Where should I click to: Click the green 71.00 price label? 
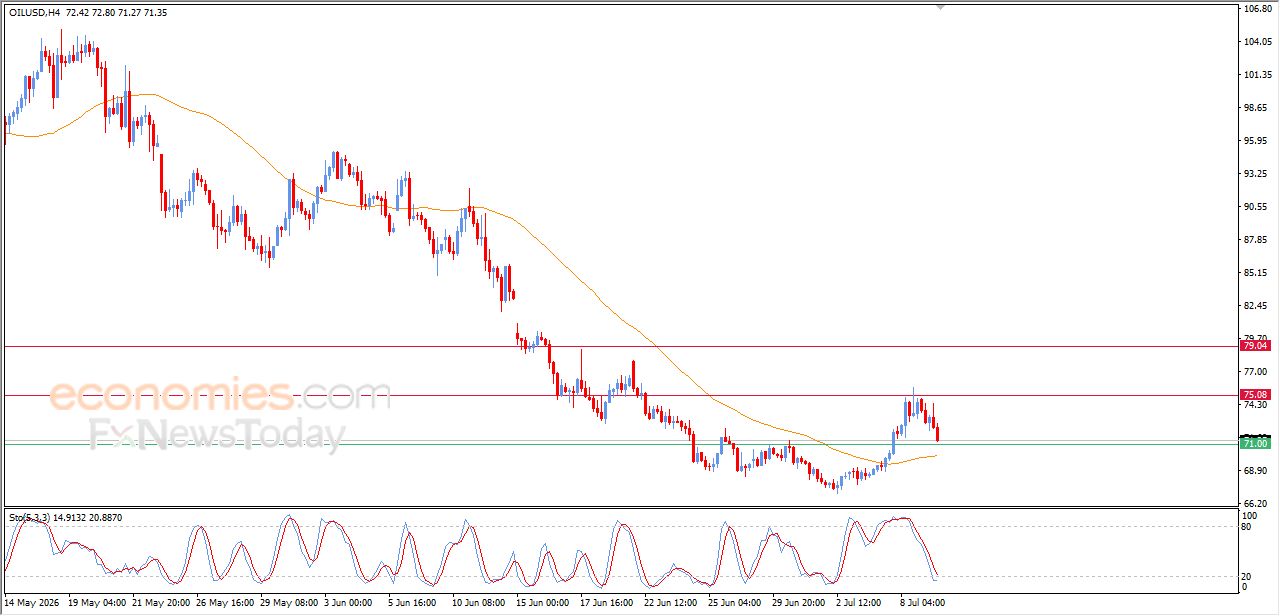(1254, 443)
